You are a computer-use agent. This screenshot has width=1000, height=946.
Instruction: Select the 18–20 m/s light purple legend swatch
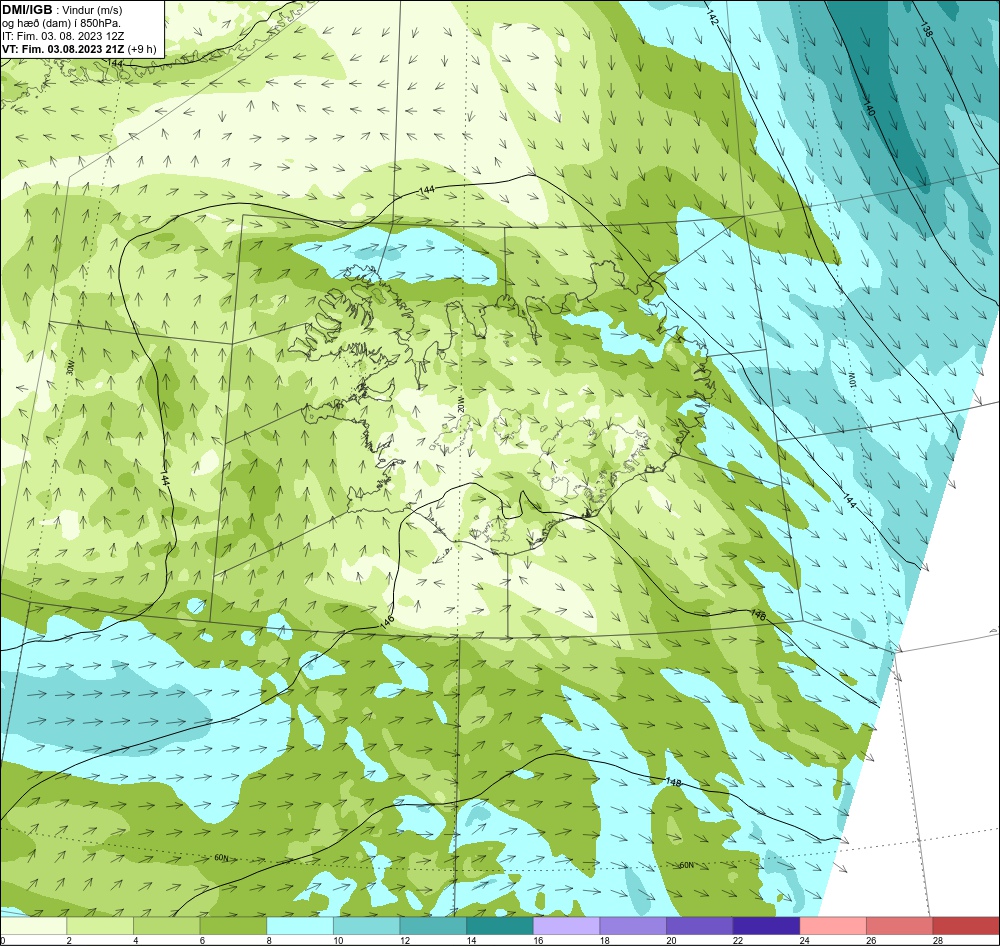633,926
